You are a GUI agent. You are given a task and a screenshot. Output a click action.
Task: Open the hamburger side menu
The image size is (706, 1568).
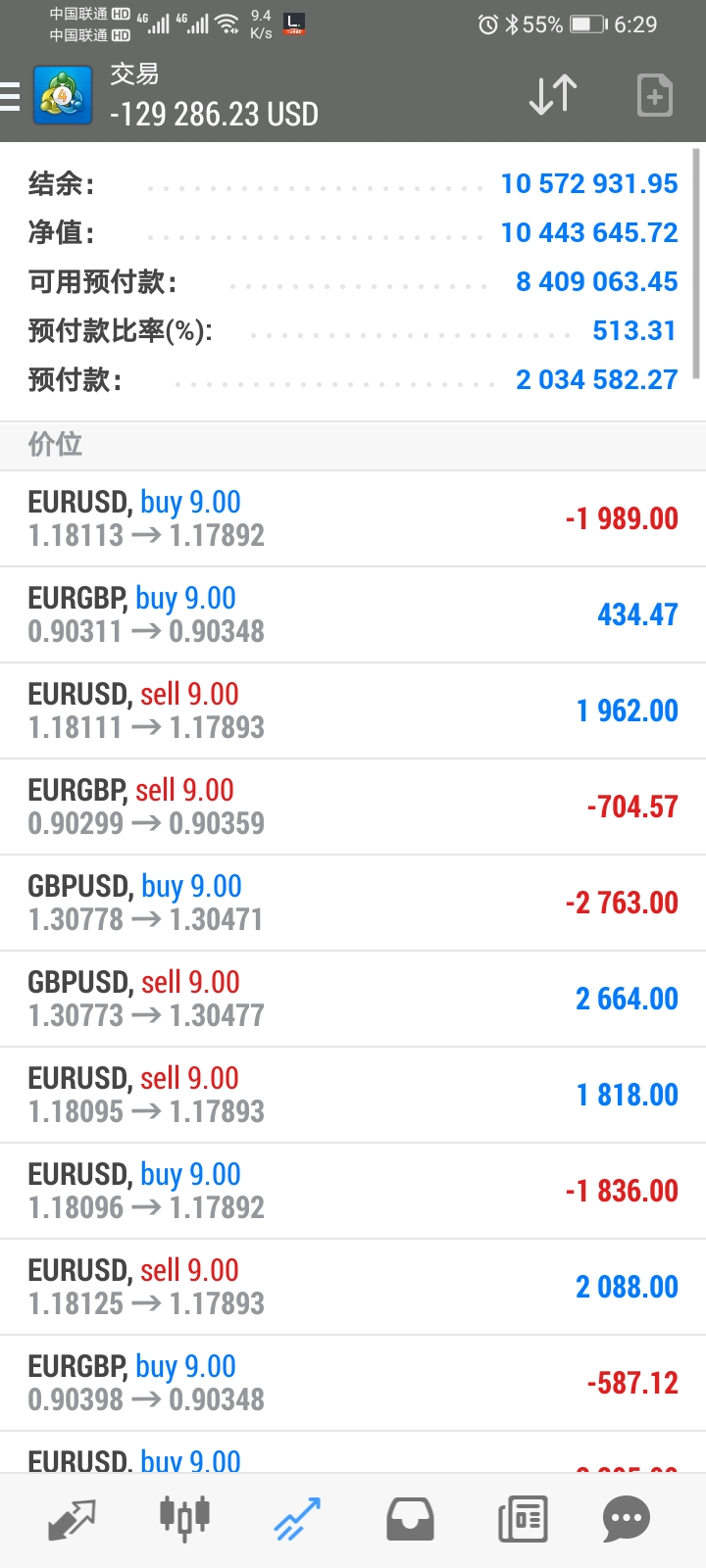(x=10, y=95)
